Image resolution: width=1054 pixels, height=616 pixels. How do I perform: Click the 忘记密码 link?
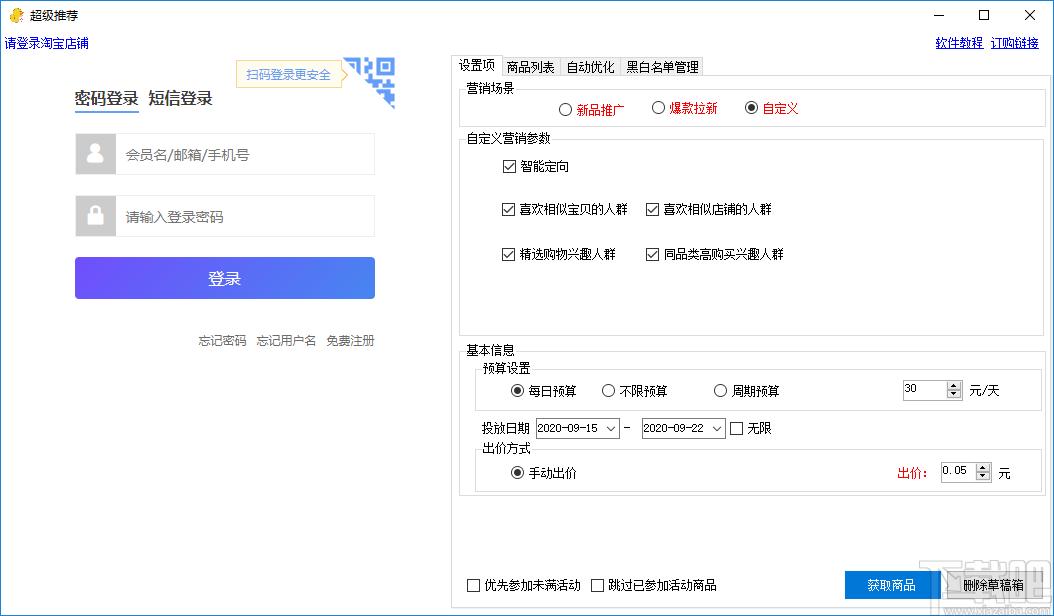(x=222, y=340)
